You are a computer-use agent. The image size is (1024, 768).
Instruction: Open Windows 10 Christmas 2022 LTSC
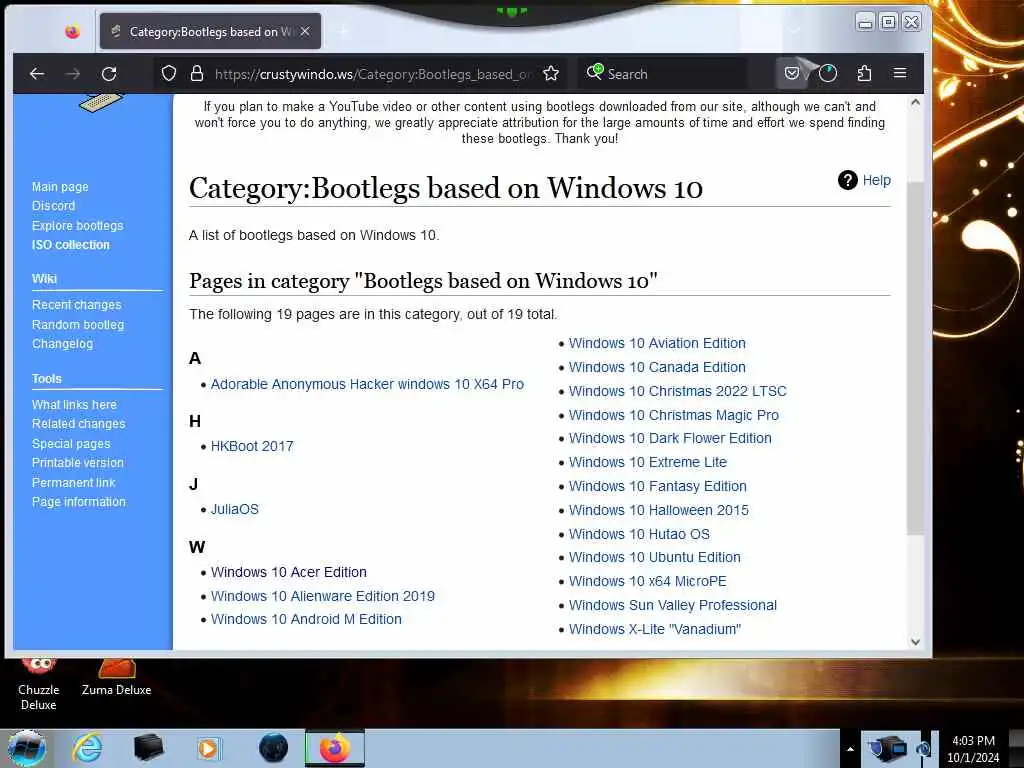[678, 391]
